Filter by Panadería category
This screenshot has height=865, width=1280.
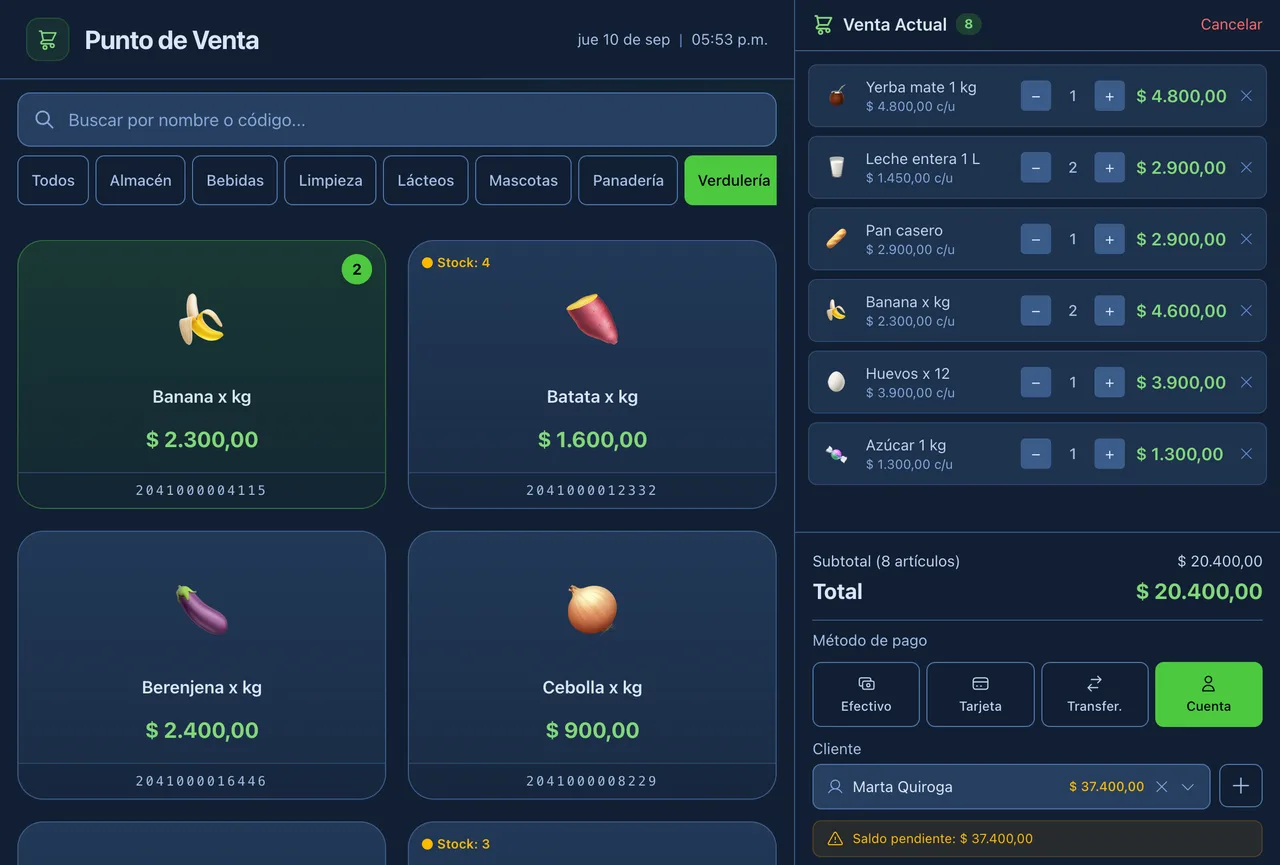628,180
